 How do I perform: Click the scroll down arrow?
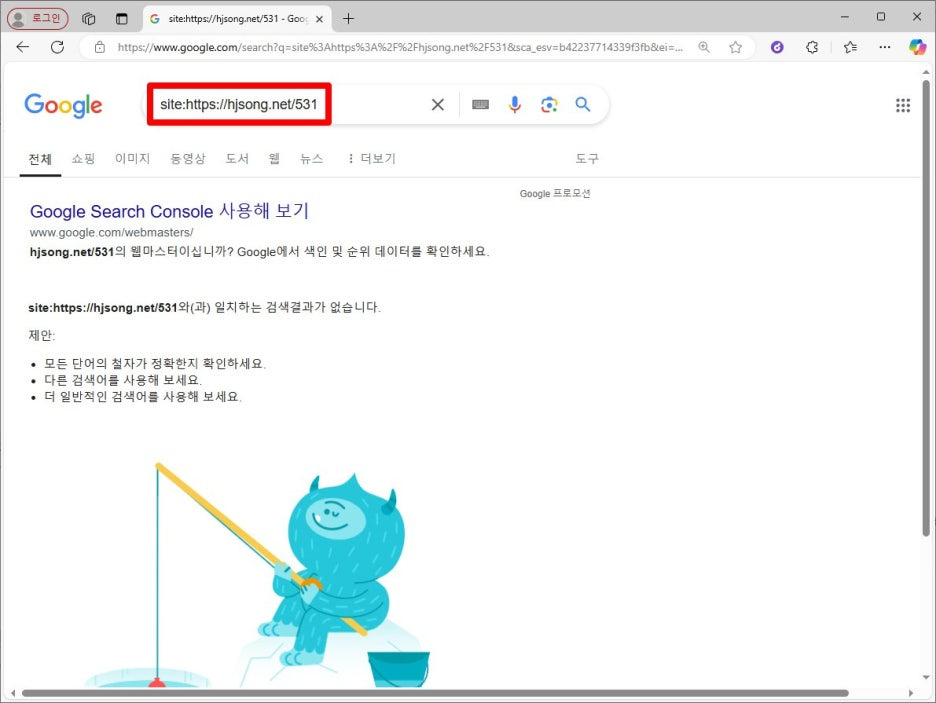click(x=925, y=677)
